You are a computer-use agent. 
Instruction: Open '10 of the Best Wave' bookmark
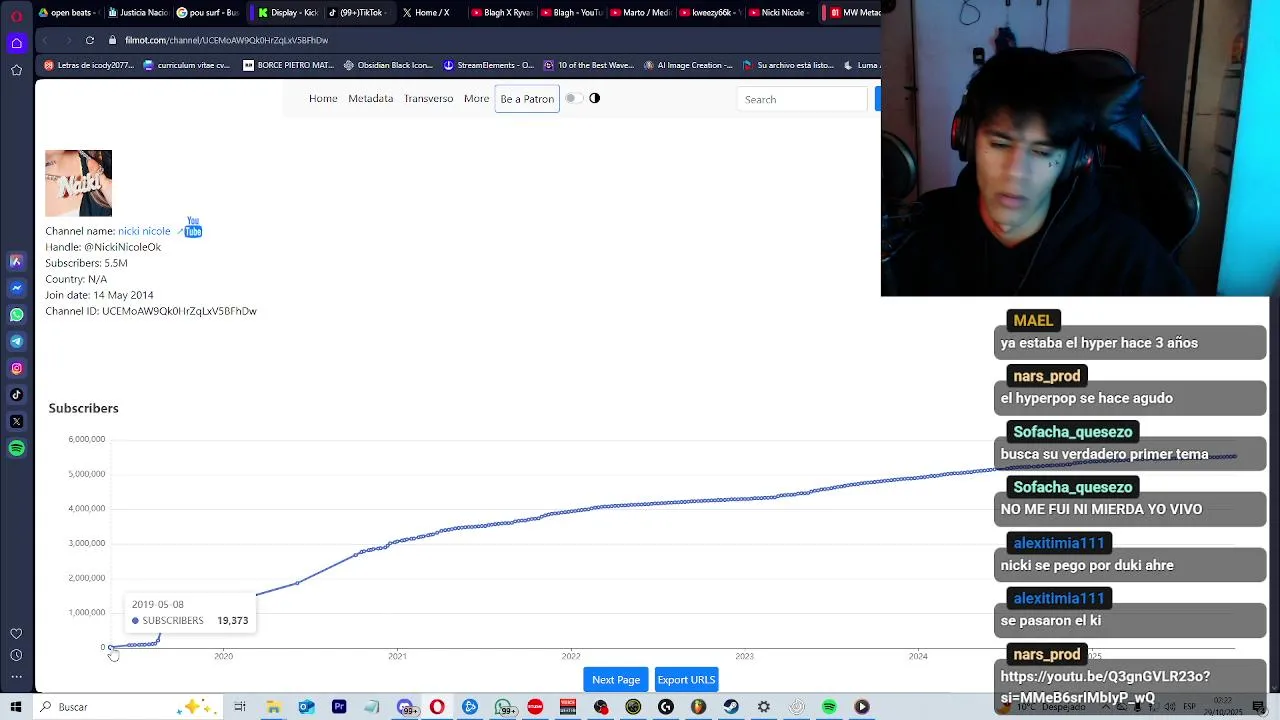[589, 65]
